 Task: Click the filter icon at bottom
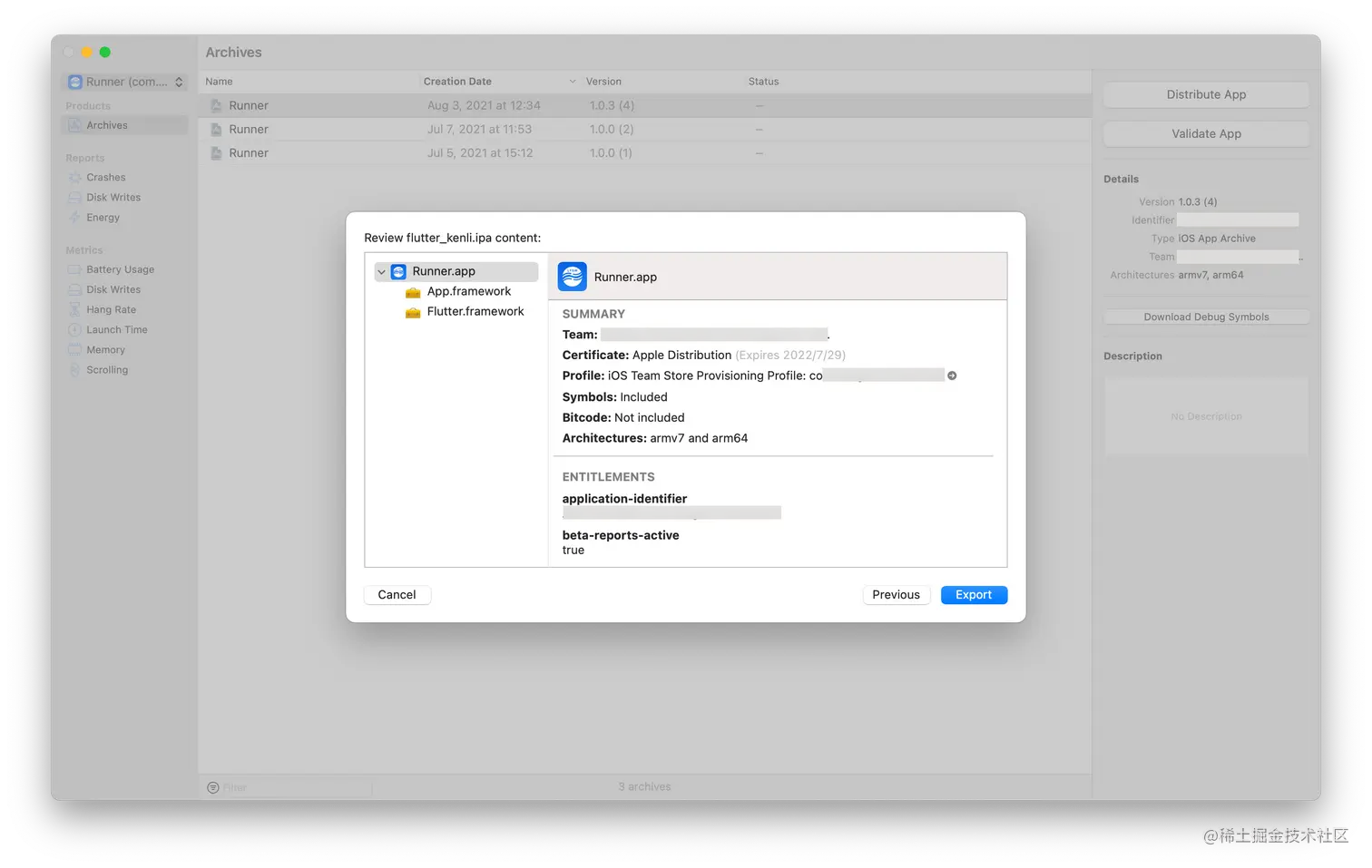click(x=213, y=787)
